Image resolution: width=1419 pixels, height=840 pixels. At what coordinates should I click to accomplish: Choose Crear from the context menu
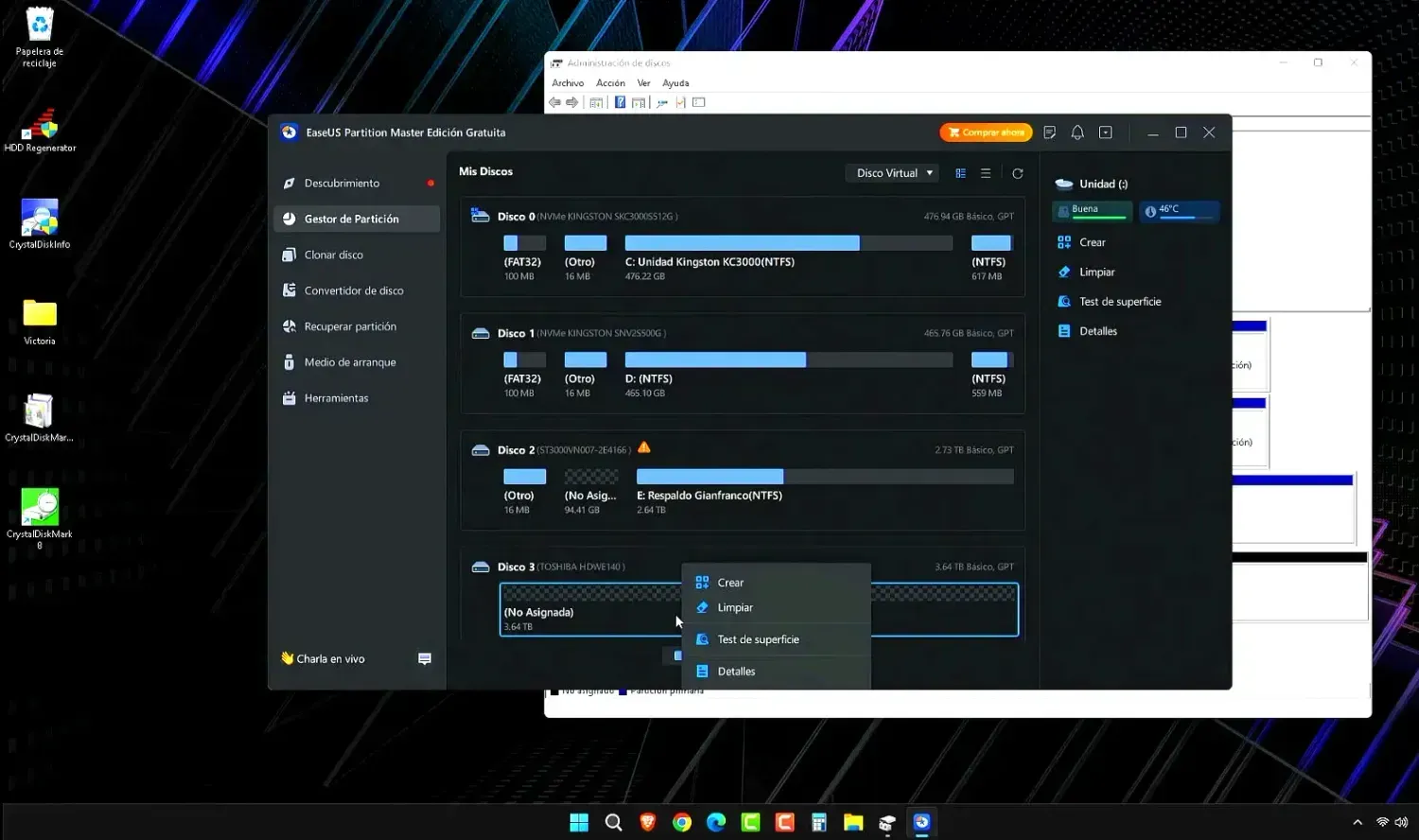click(x=730, y=583)
